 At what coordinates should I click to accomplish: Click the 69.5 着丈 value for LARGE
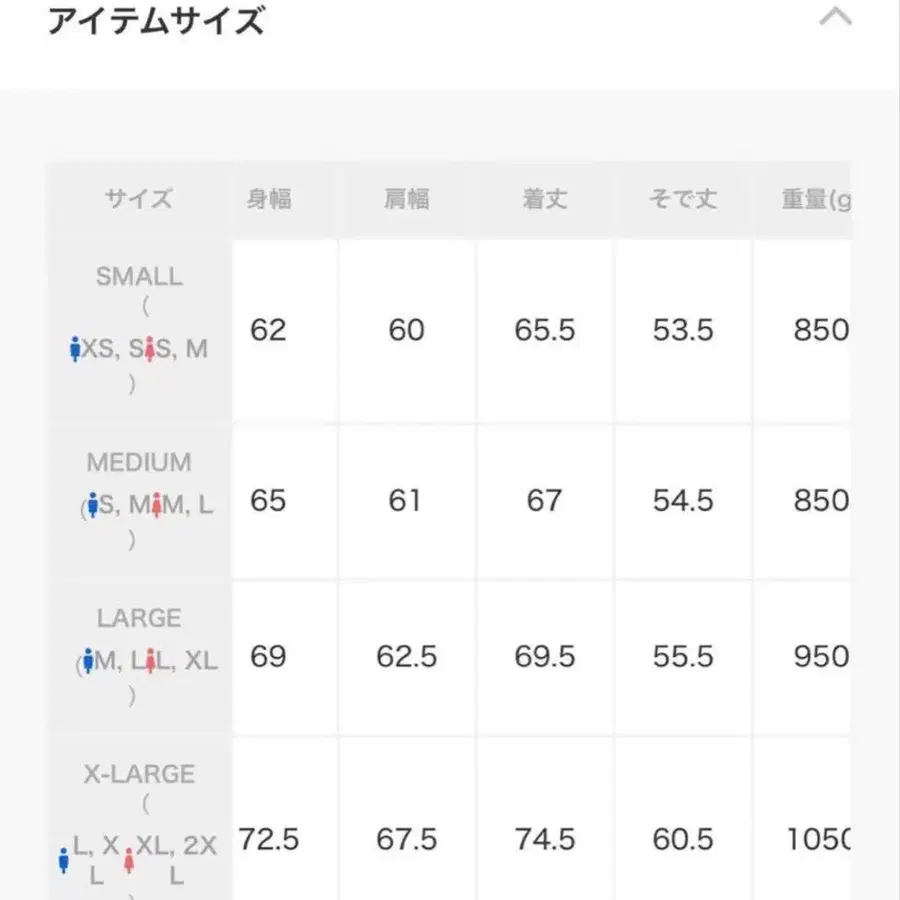coord(543,657)
